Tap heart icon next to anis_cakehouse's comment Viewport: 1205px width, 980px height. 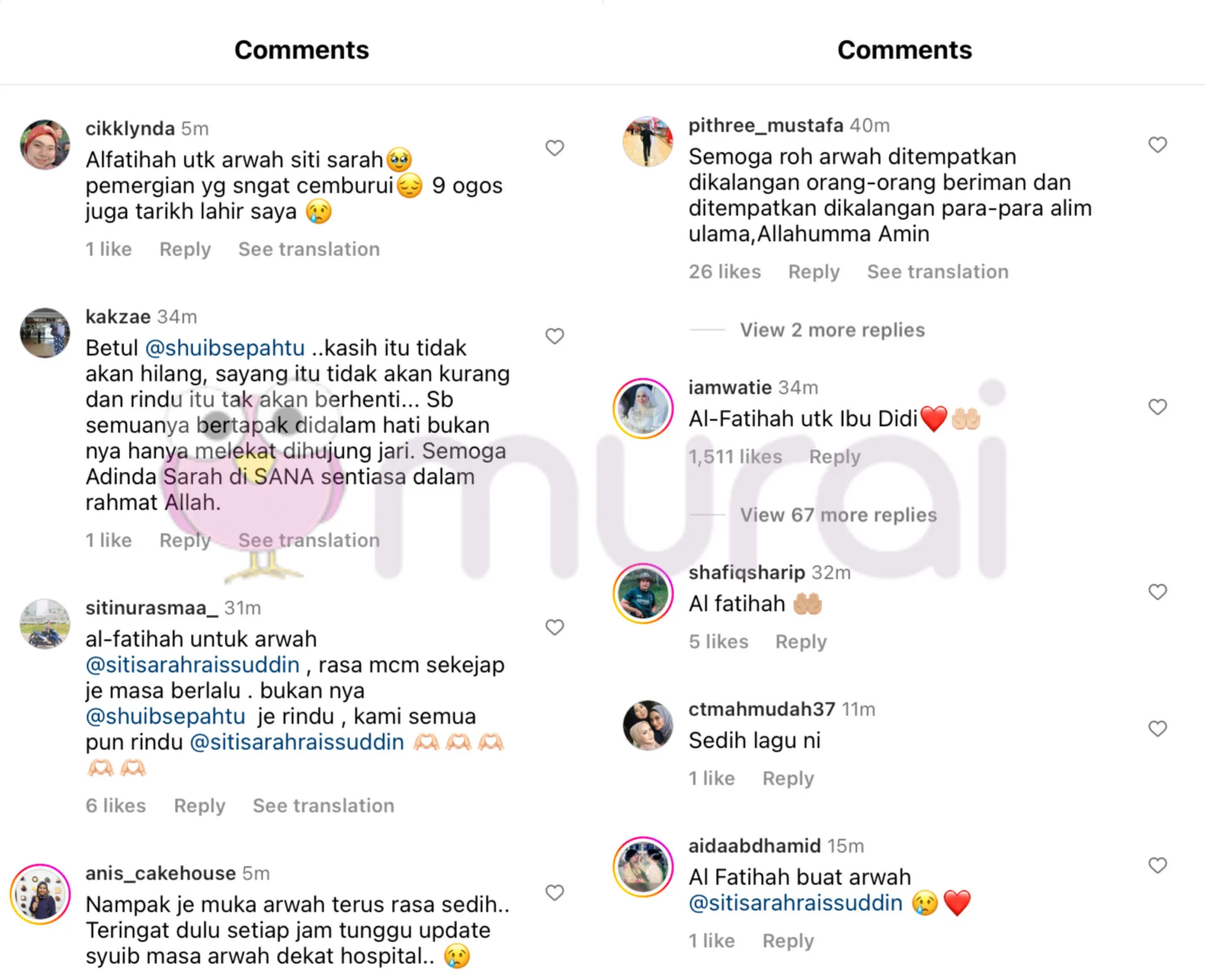tap(554, 893)
